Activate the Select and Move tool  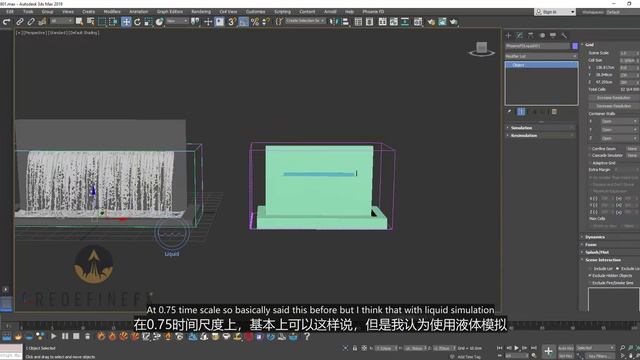click(x=126, y=22)
